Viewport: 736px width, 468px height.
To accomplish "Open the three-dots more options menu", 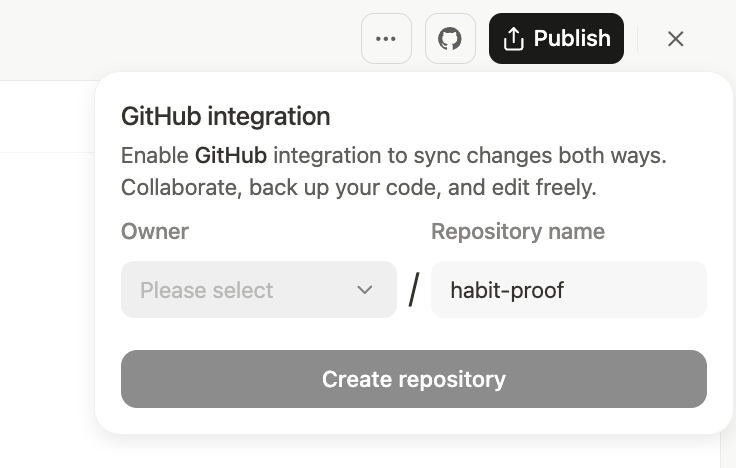I will tap(386, 39).
